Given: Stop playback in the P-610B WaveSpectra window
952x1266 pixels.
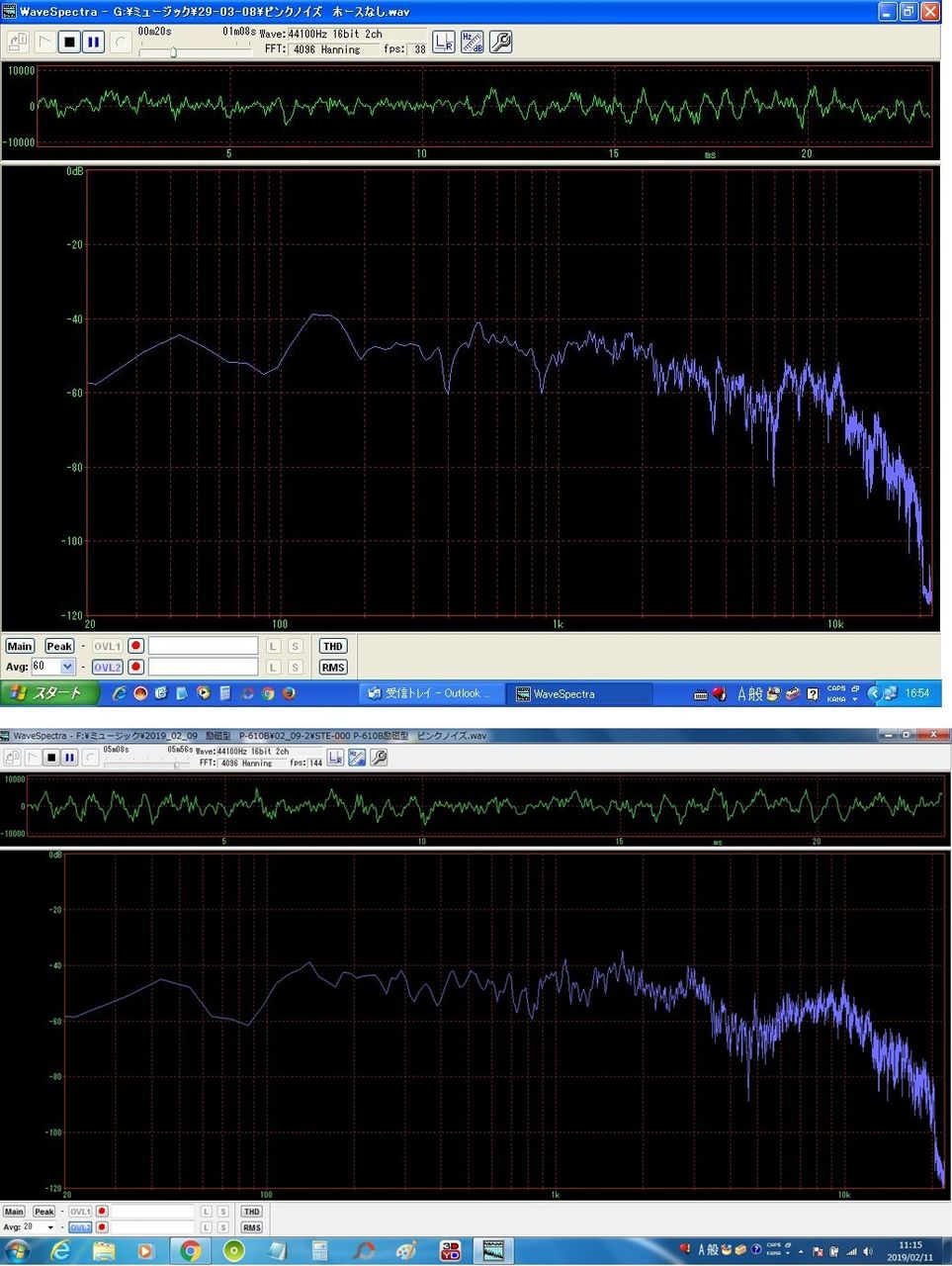Looking at the screenshot, I should (51, 758).
